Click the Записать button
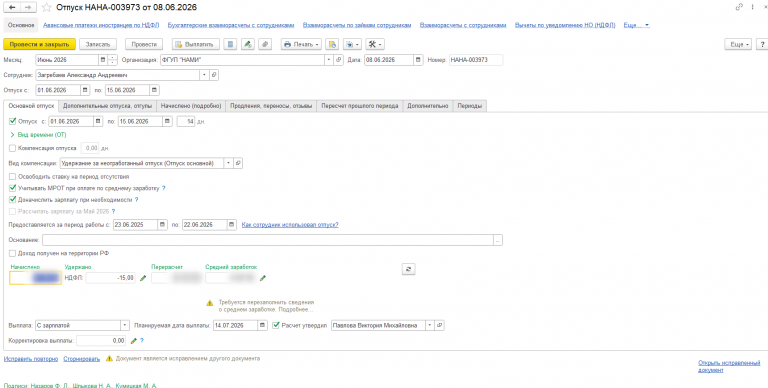 coord(98,44)
